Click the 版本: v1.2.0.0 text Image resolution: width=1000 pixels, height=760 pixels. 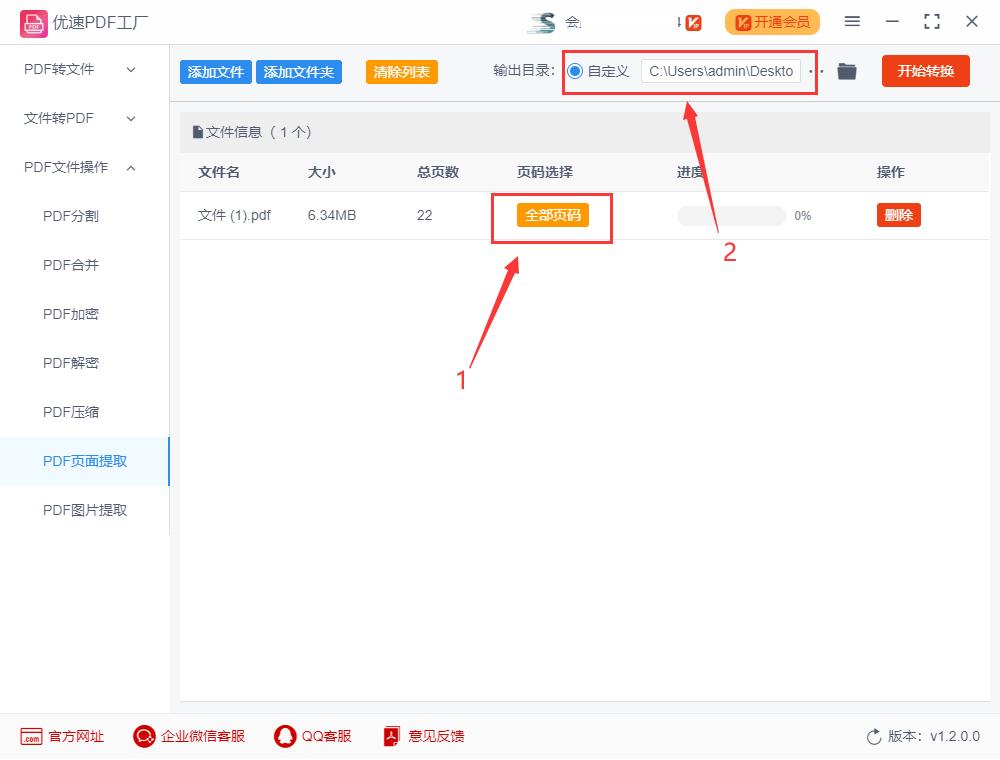click(x=934, y=736)
